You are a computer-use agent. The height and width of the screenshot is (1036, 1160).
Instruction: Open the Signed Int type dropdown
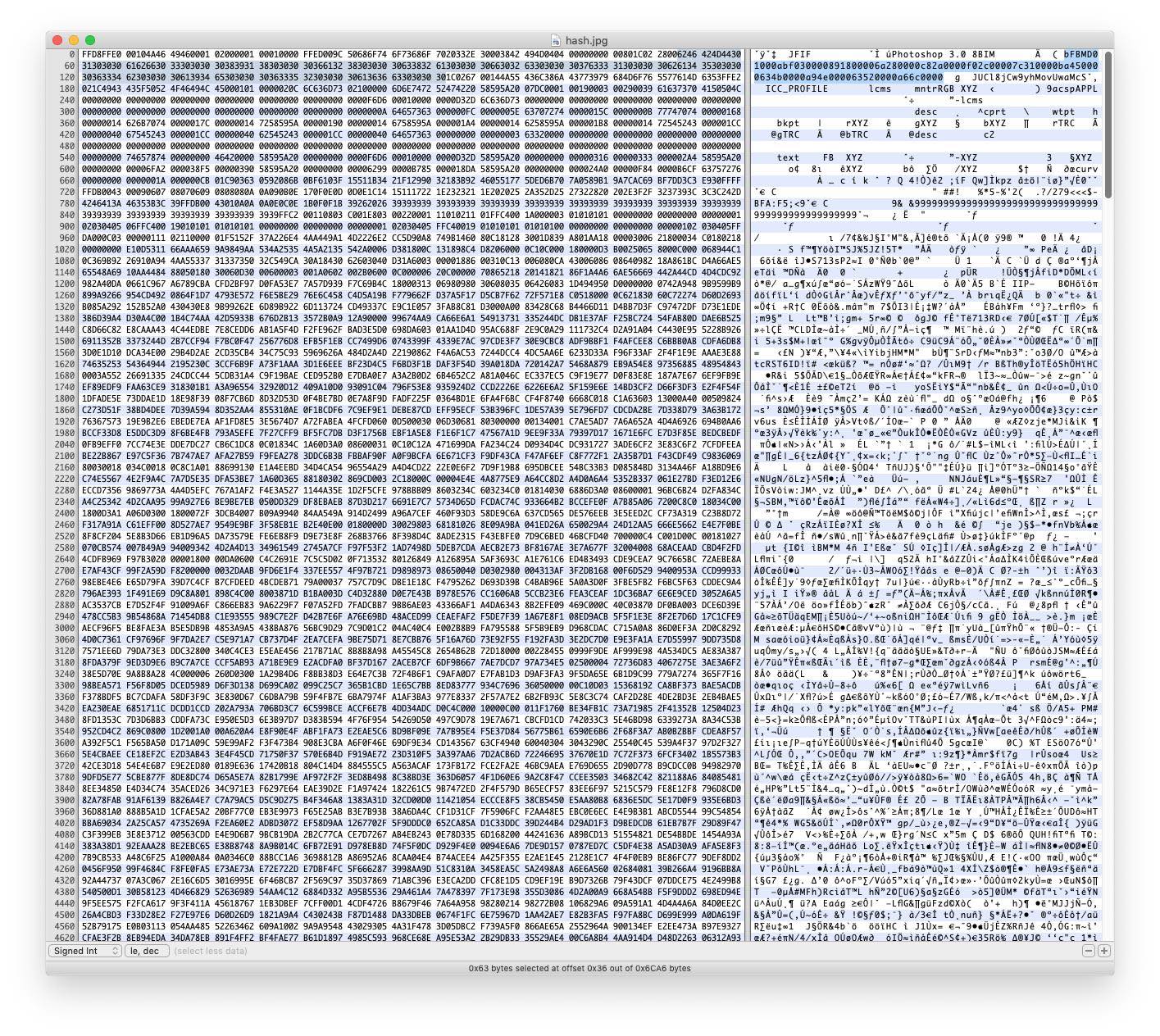click(x=84, y=951)
